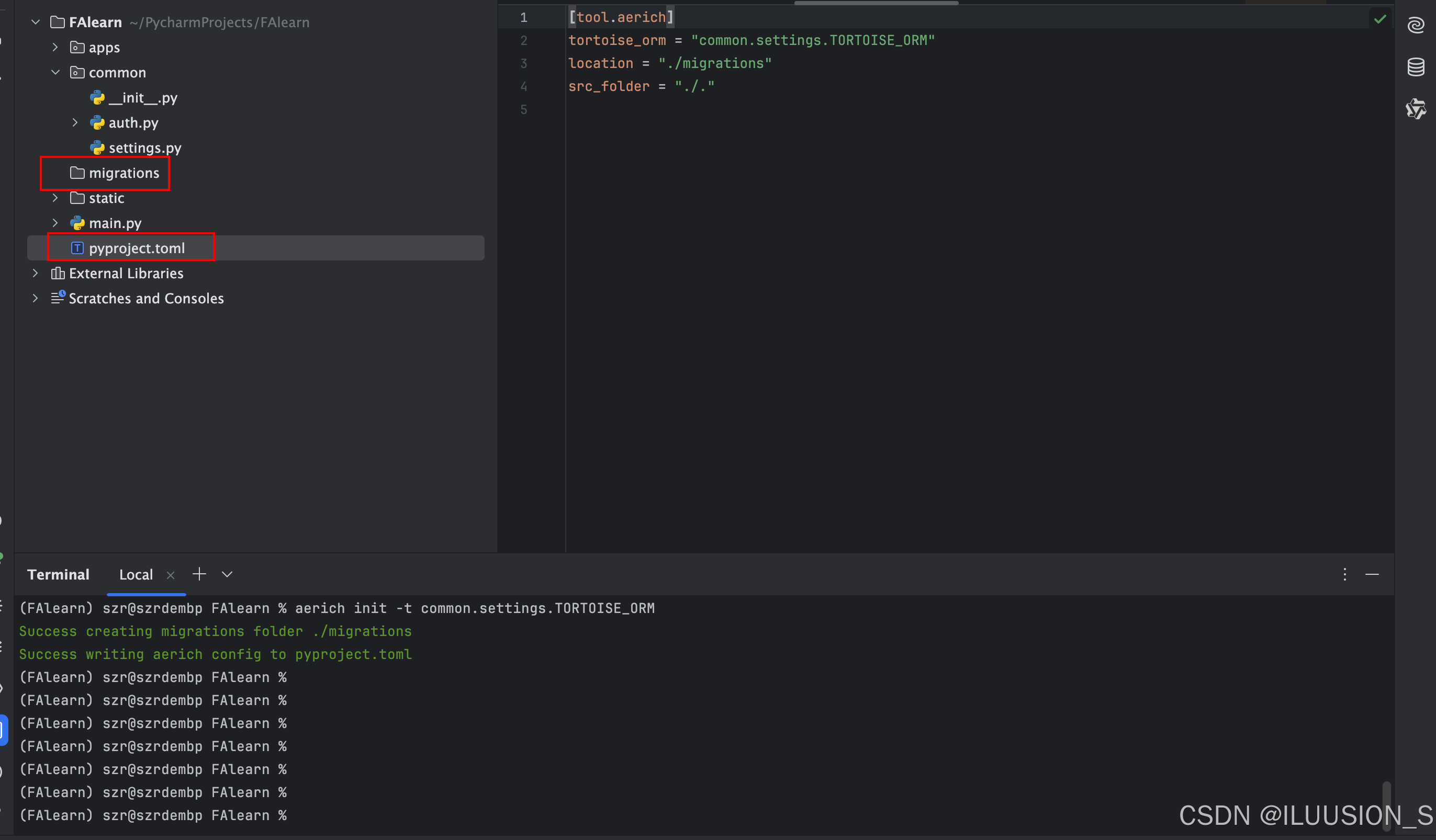Screen dimensions: 1436x840
Task: Open pyproject.toml file
Action: coord(137,248)
